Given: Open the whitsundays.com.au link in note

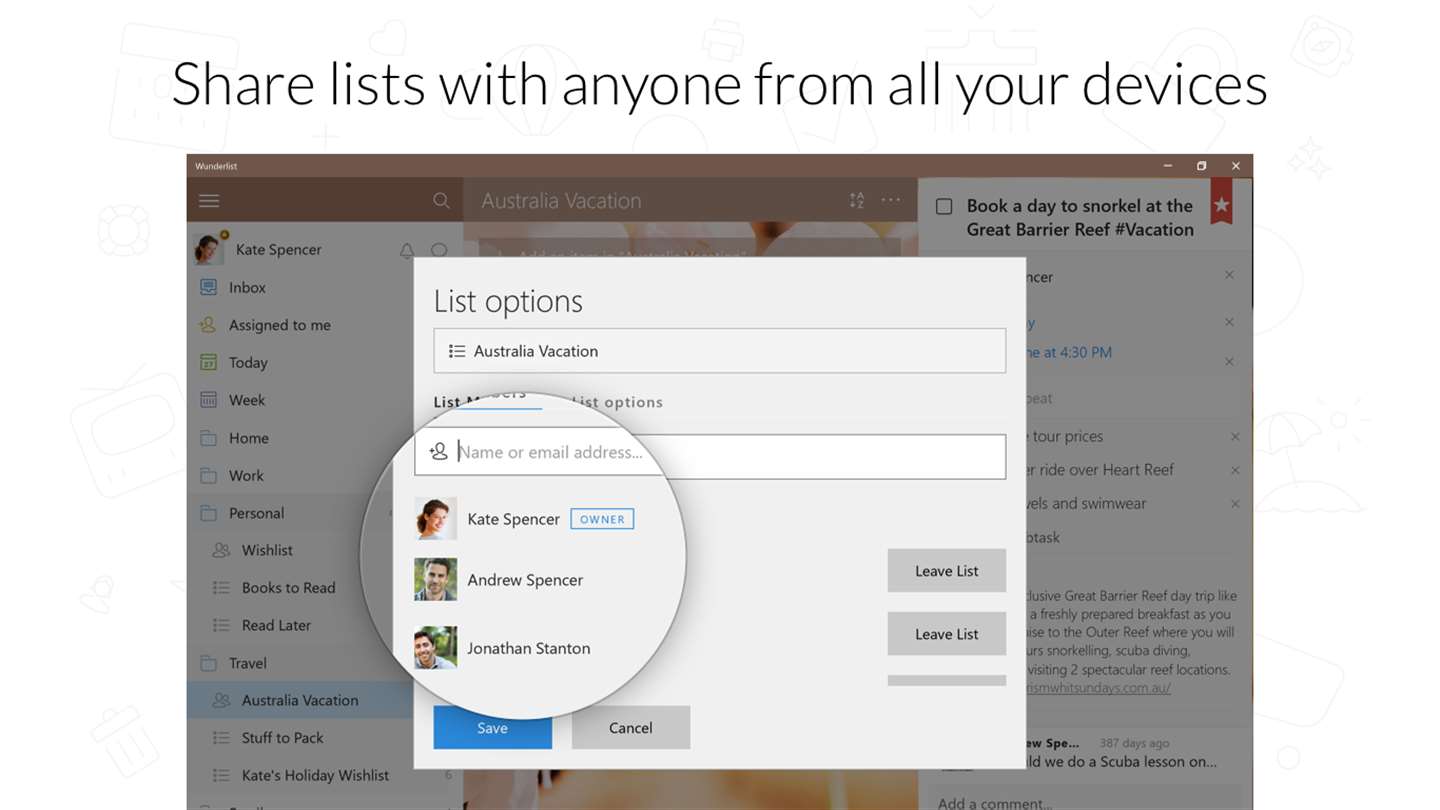Looking at the screenshot, I should pyautogui.click(x=1097, y=687).
